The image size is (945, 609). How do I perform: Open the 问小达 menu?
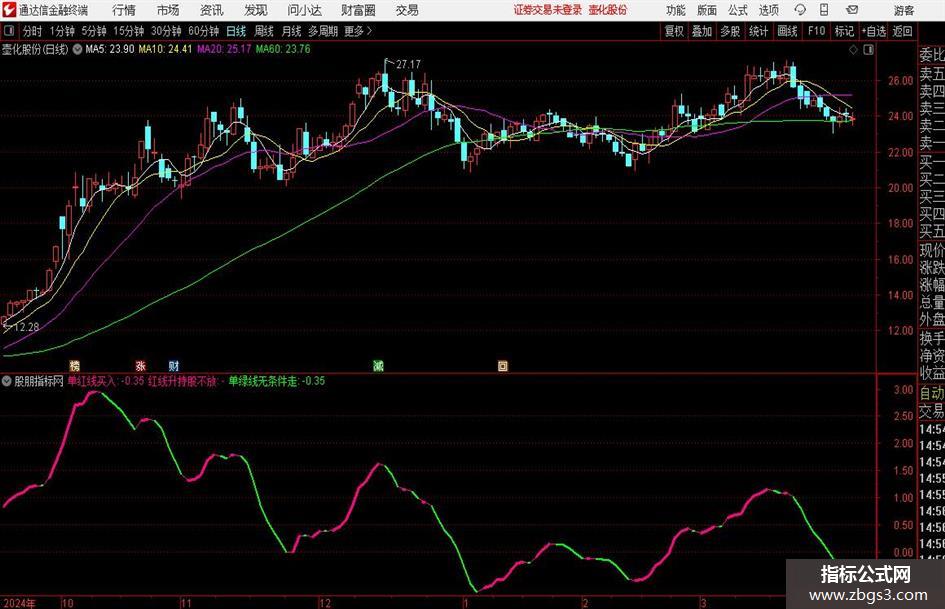coord(304,10)
